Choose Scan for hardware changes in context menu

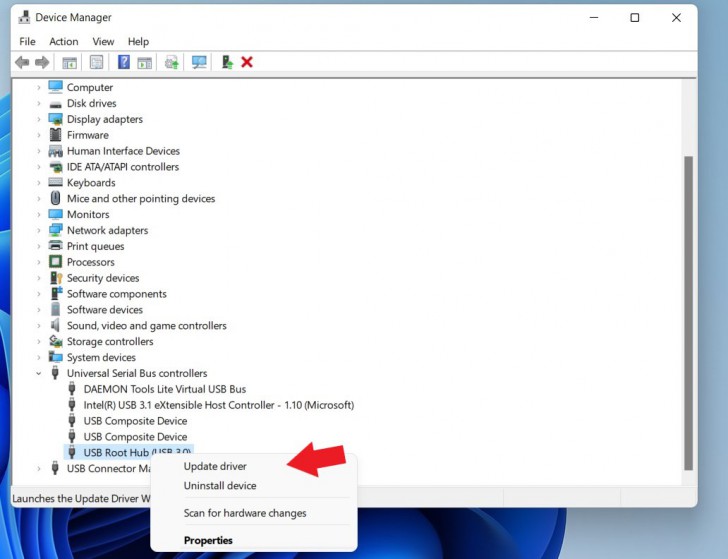pyautogui.click(x=245, y=513)
